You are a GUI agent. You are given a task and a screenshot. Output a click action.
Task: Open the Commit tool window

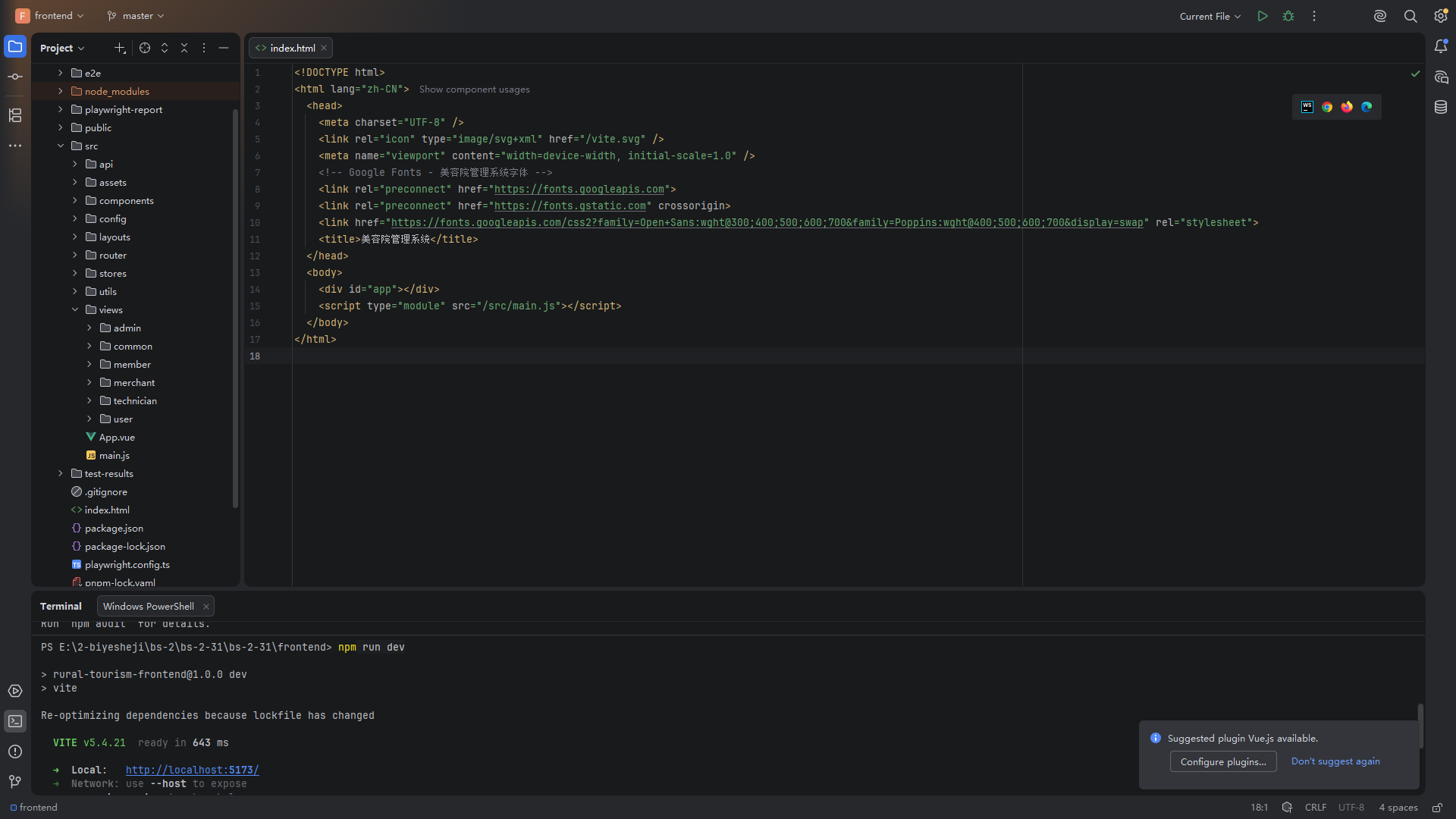[15, 77]
